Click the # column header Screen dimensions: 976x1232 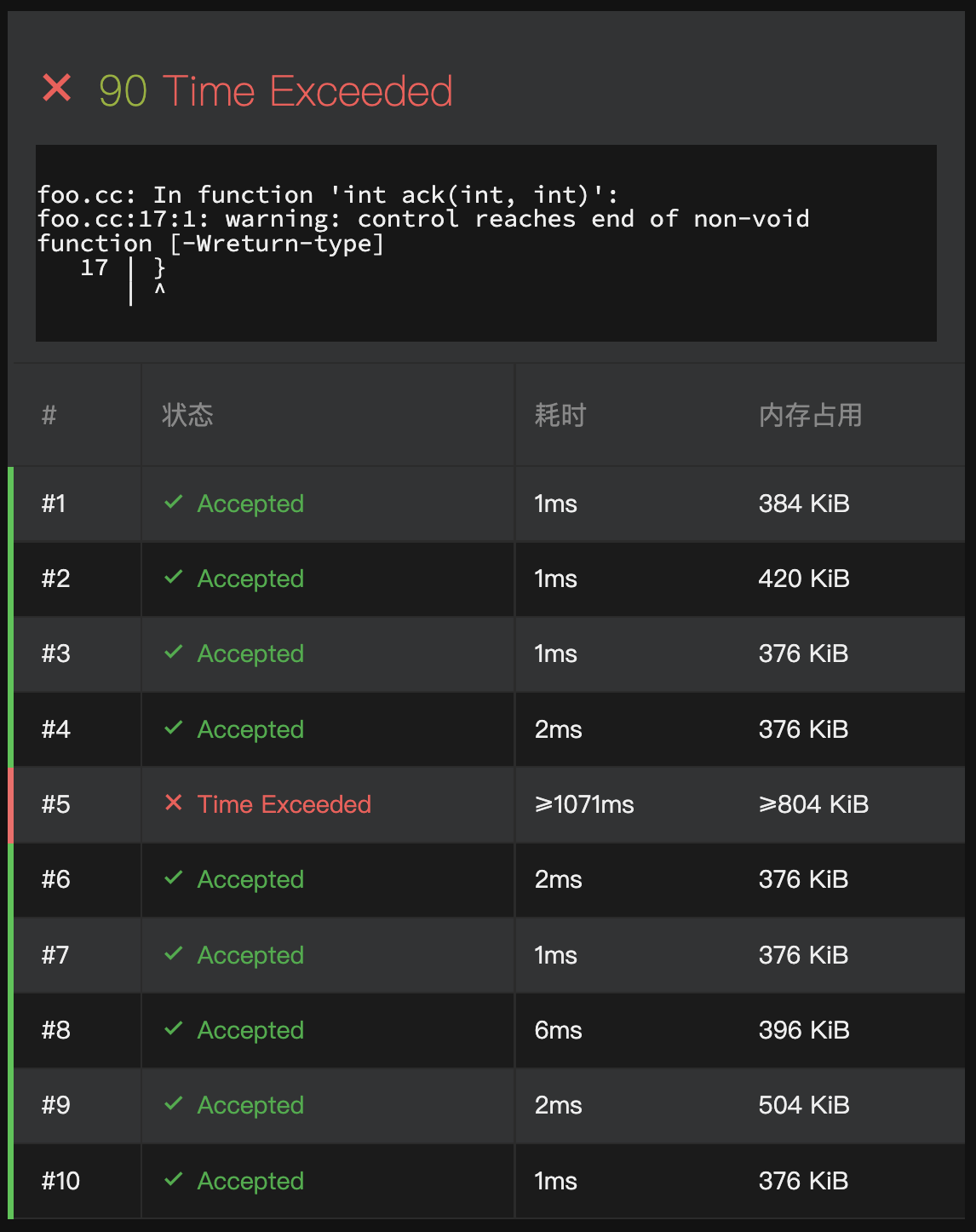[49, 415]
